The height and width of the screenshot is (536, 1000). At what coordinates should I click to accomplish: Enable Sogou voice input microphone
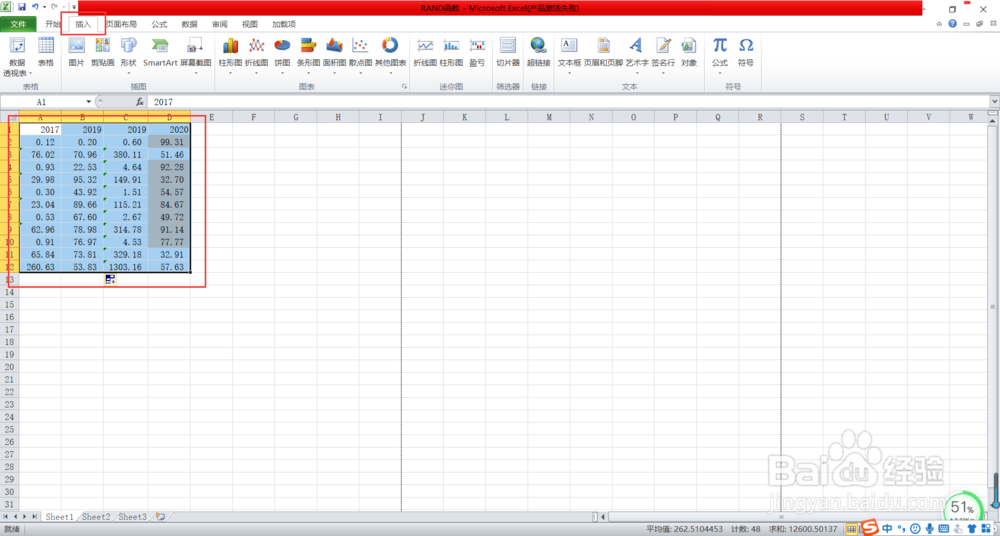930,528
